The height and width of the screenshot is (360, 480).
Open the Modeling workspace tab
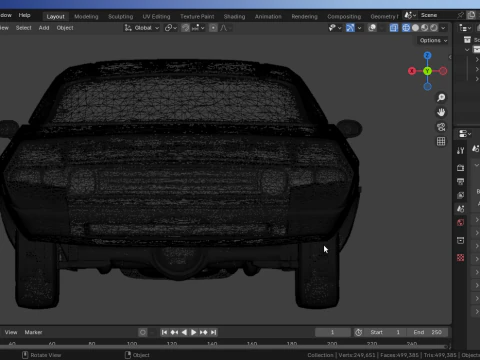tap(86, 16)
